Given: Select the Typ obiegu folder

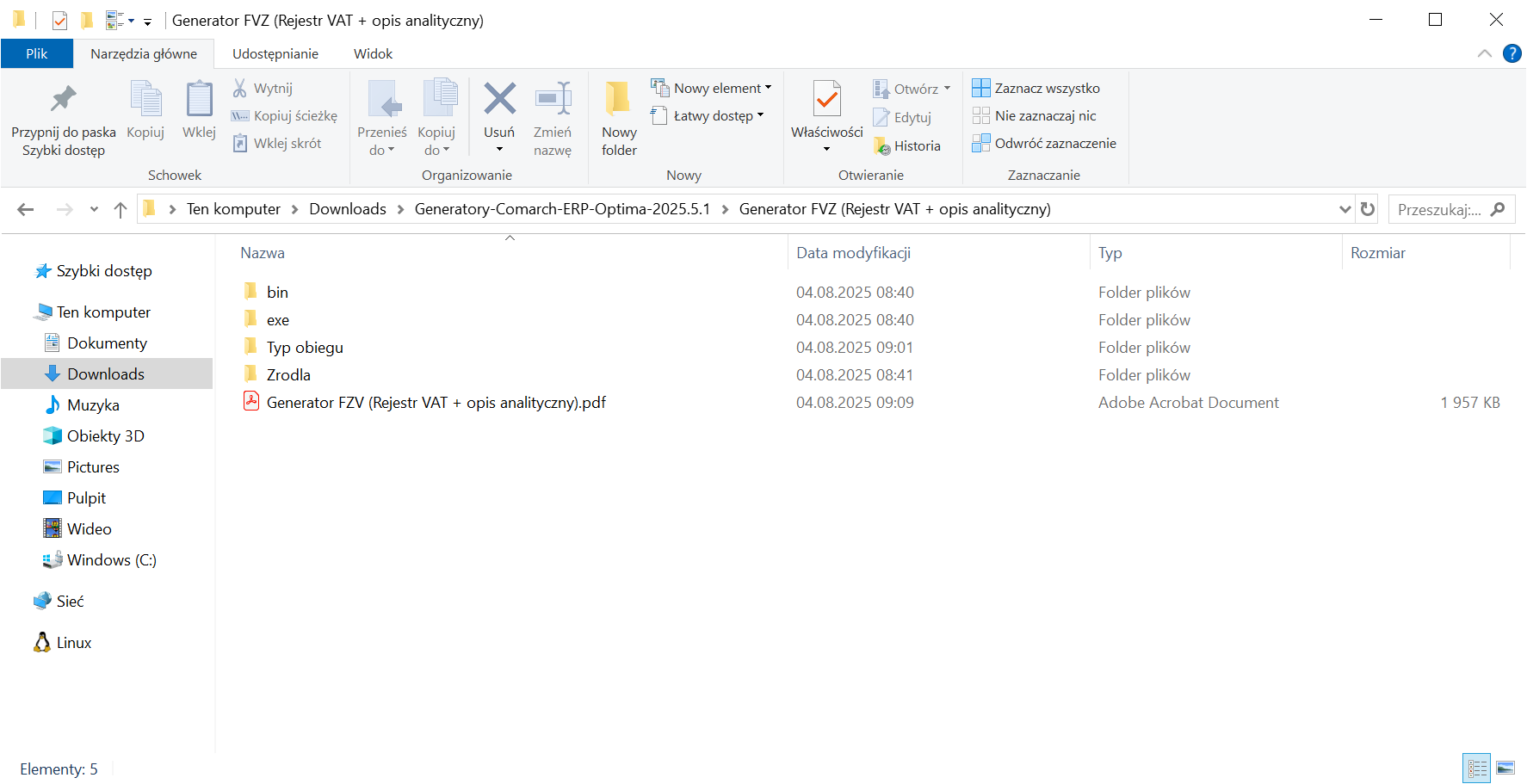Looking at the screenshot, I should (x=305, y=348).
